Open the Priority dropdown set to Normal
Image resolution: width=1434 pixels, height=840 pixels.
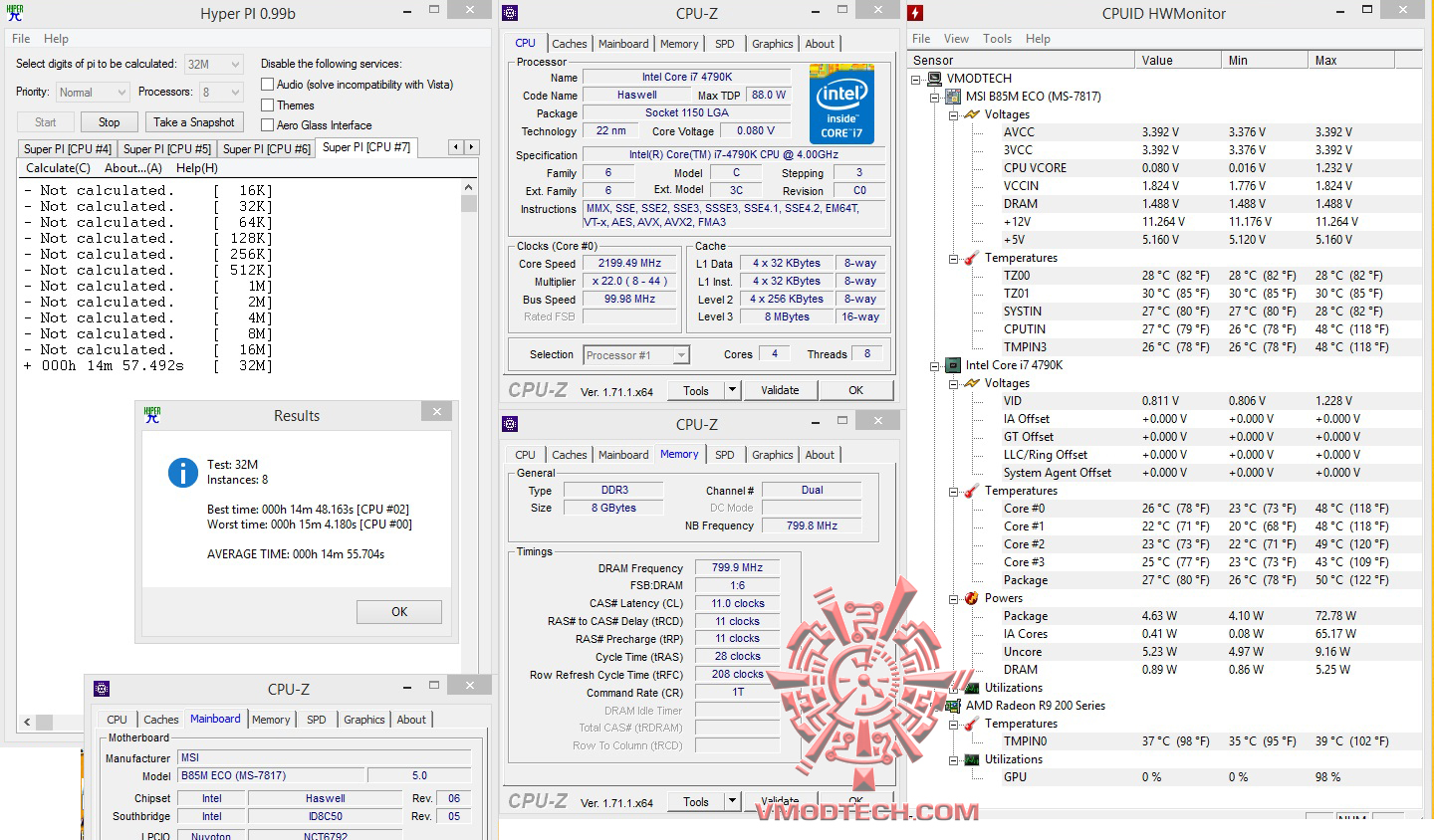(x=93, y=93)
